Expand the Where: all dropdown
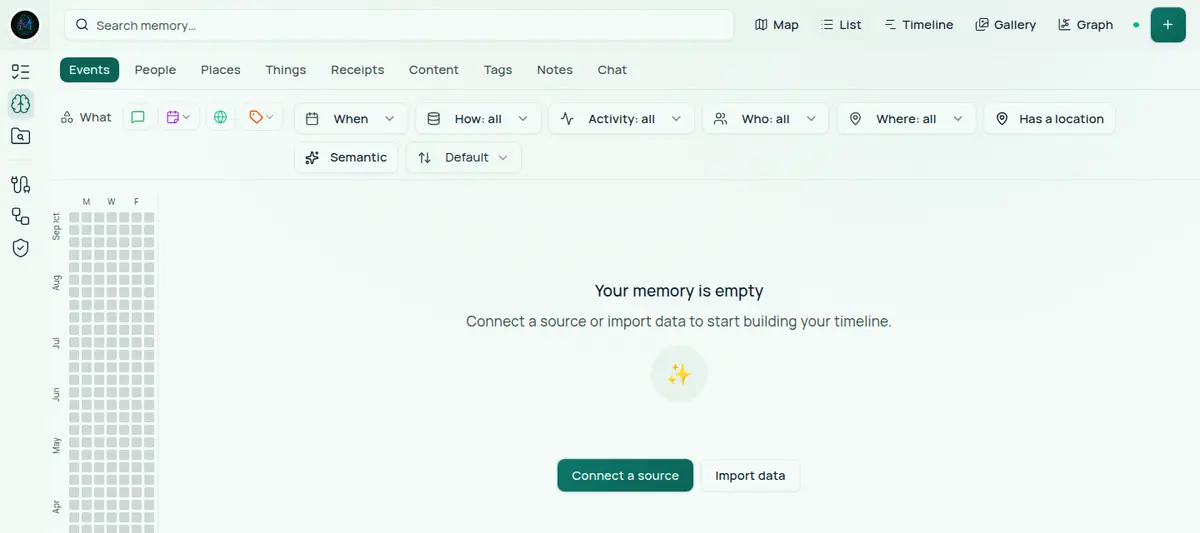Viewport: 1200px width, 533px height. click(x=906, y=118)
